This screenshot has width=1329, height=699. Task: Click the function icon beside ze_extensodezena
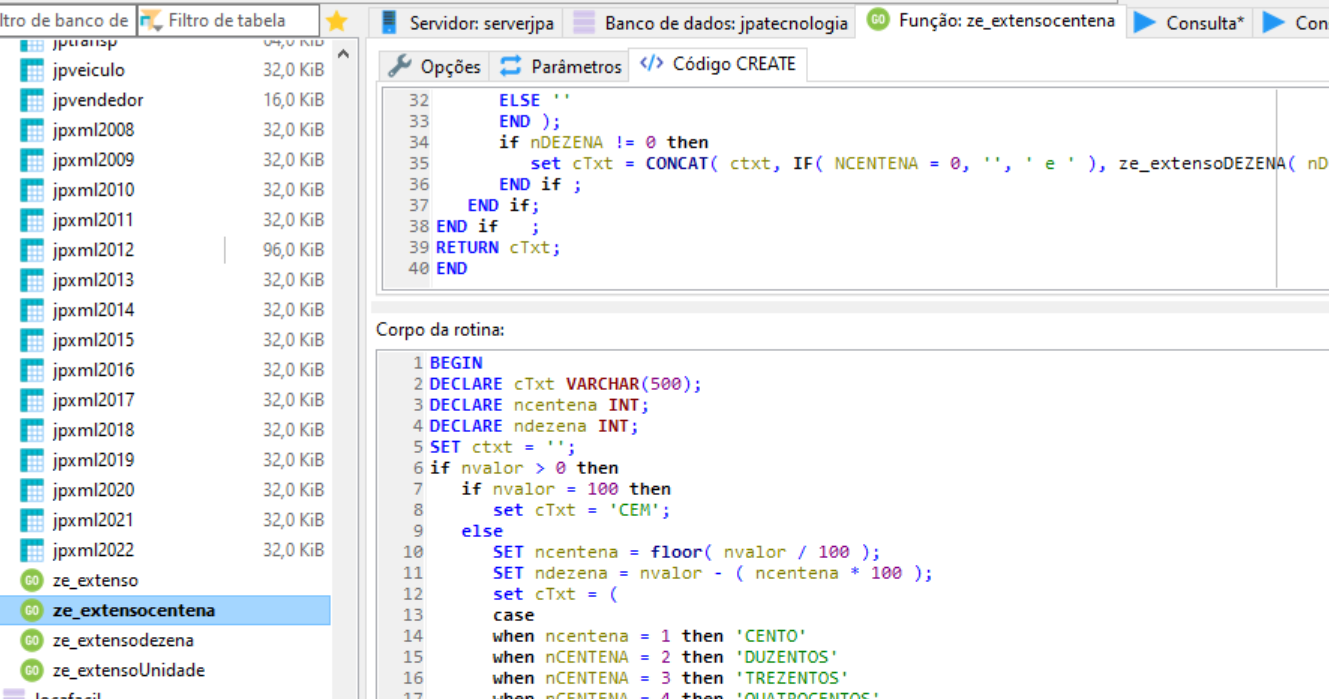point(33,640)
